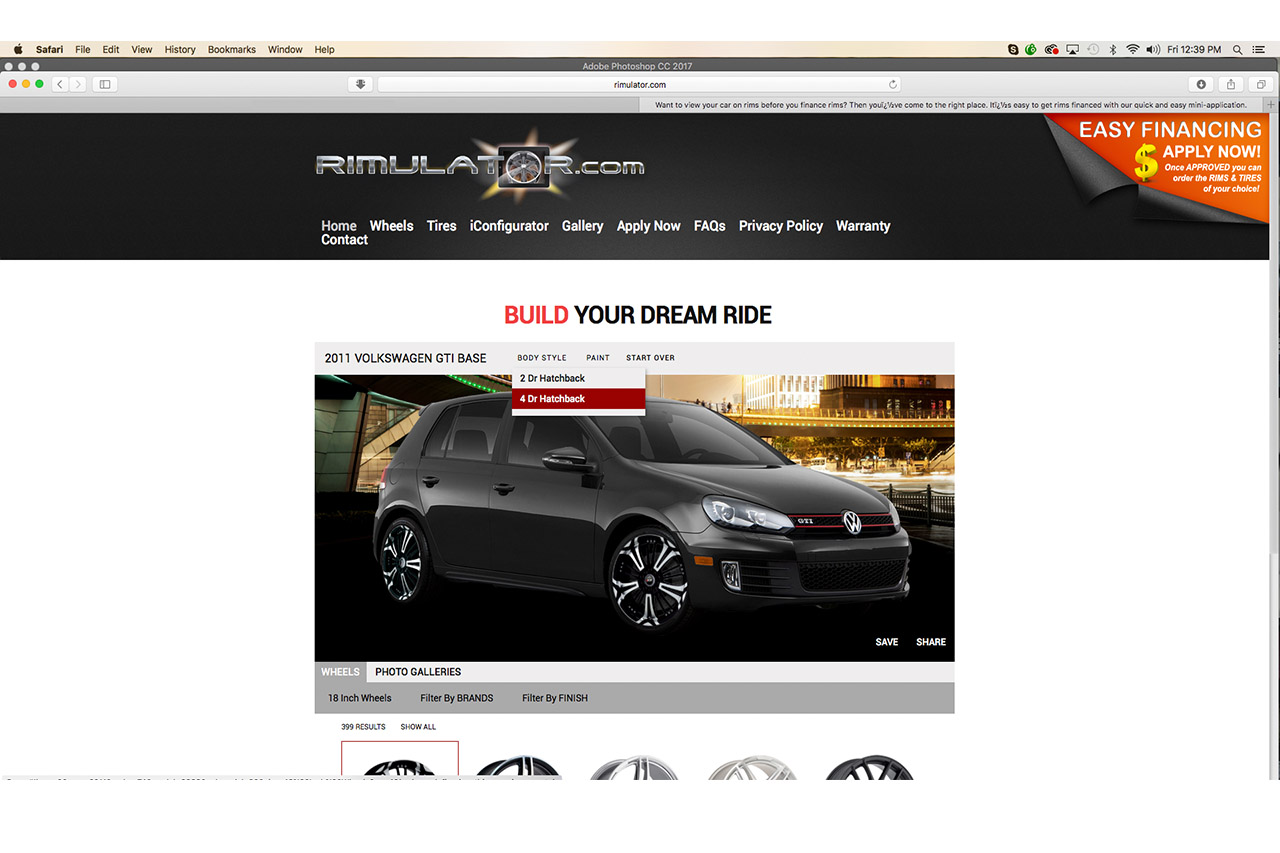Go back with Safari back arrow
The width and height of the screenshot is (1280, 853).
[x=60, y=84]
